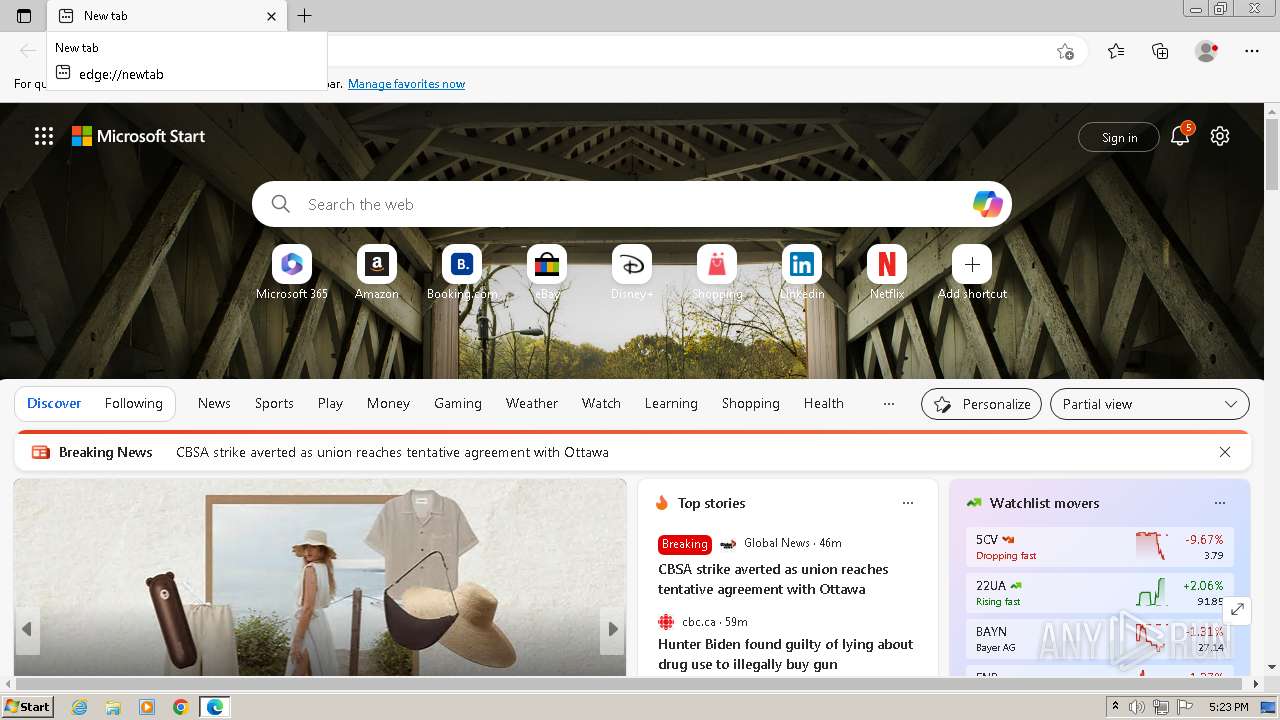Switch to the Following tab
Viewport: 1280px width, 720px height.
[134, 403]
